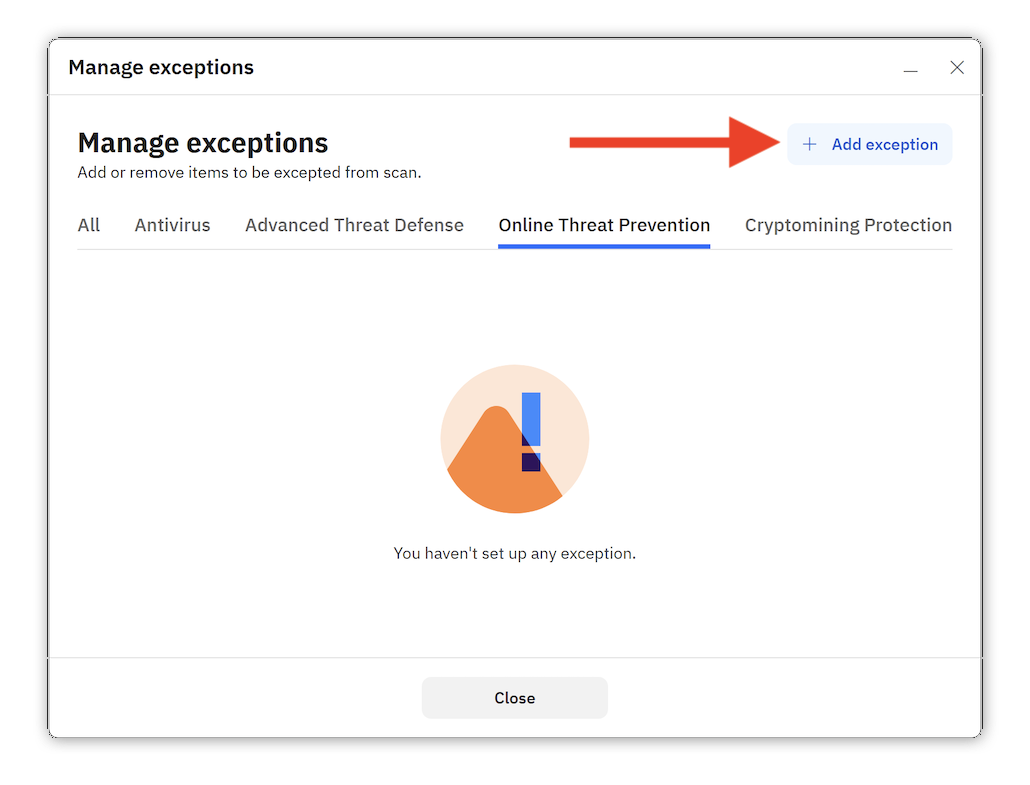Select the Online Threat Prevention tab
This screenshot has height=785, width=1030.
pos(604,225)
